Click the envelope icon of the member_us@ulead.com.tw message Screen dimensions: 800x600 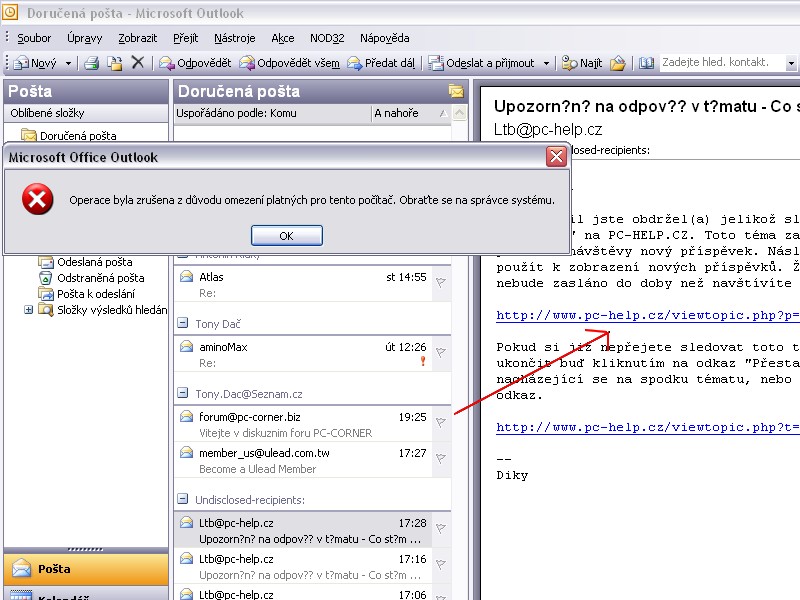[186, 453]
